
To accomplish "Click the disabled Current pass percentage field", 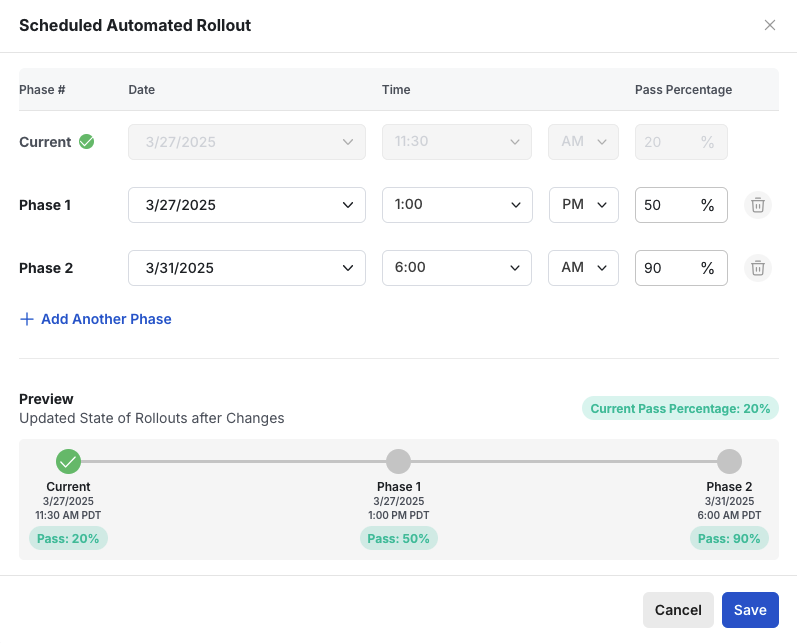I will pos(681,142).
